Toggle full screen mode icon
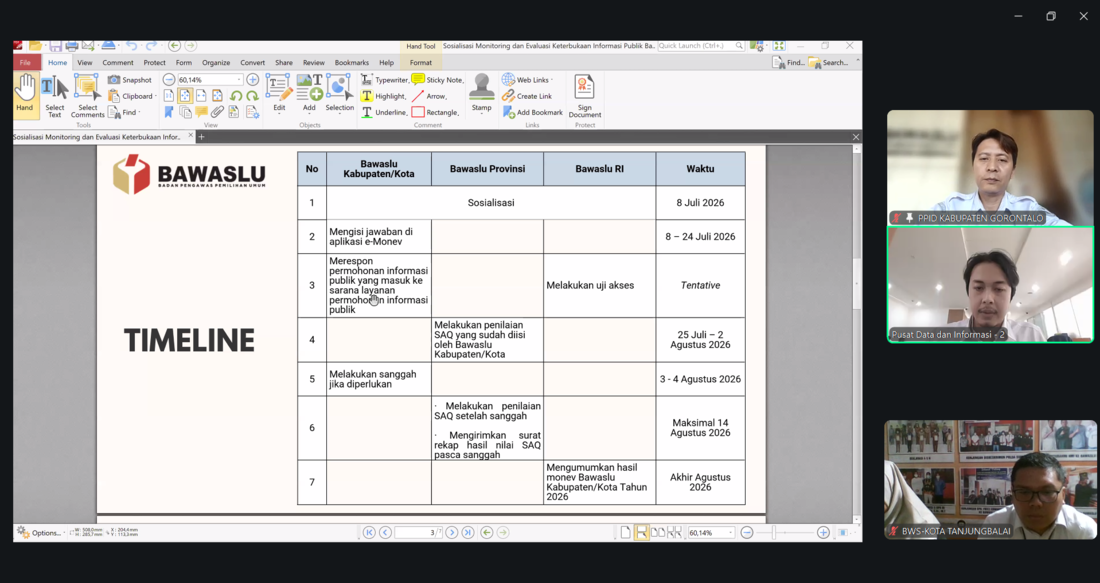The width and height of the screenshot is (1100, 583). (x=779, y=46)
